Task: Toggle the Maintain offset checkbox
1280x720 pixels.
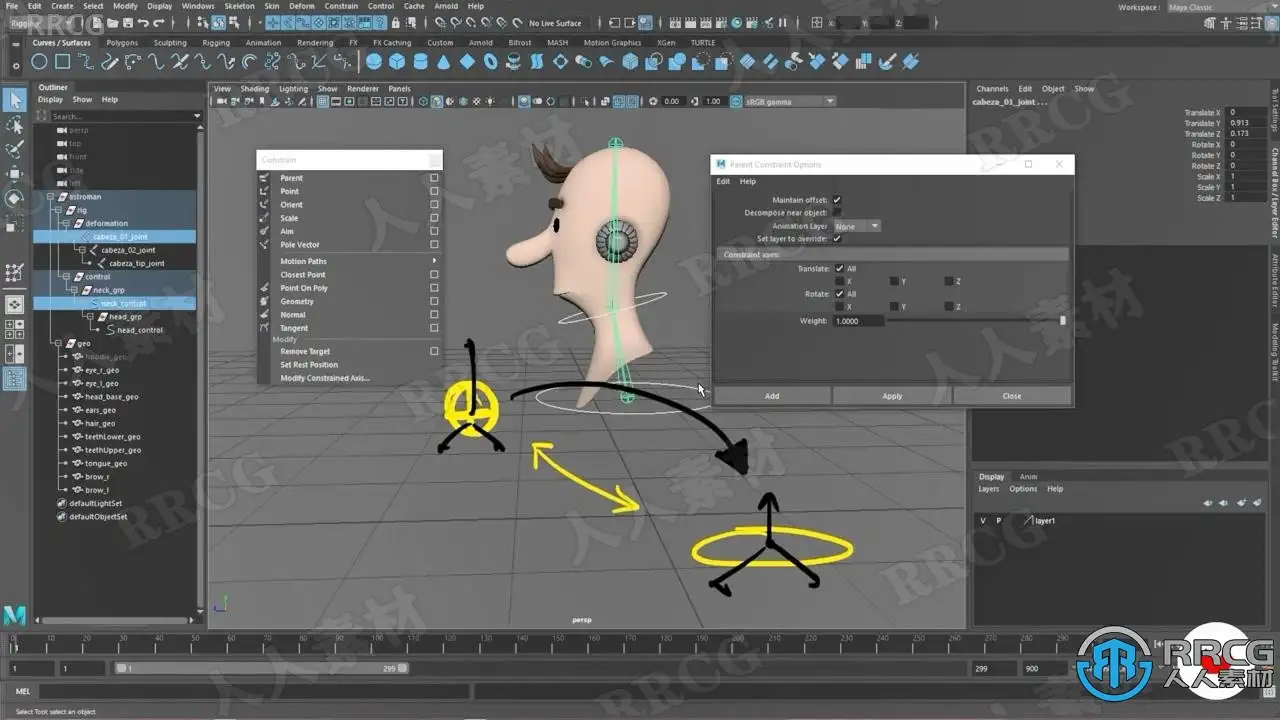Action: click(x=837, y=200)
